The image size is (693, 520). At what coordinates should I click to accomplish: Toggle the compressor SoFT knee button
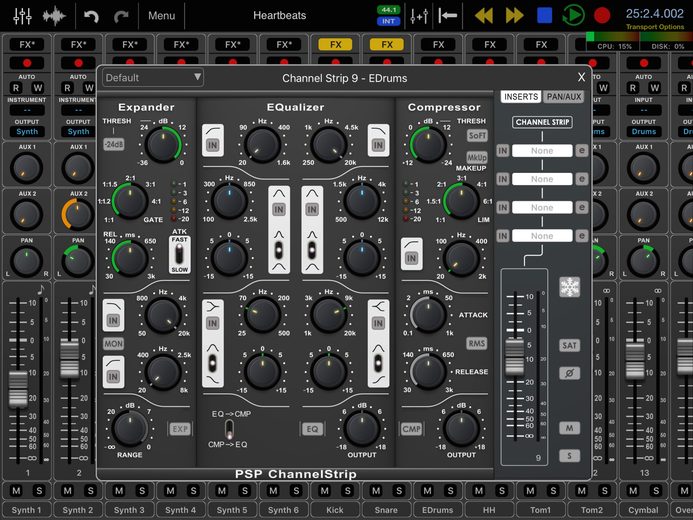[x=477, y=136]
